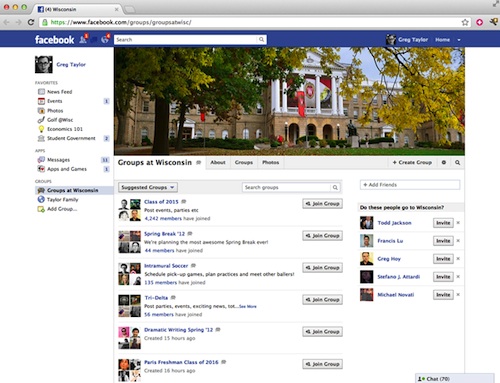
Task: Open Intramural Soccer group link
Action: [166, 266]
